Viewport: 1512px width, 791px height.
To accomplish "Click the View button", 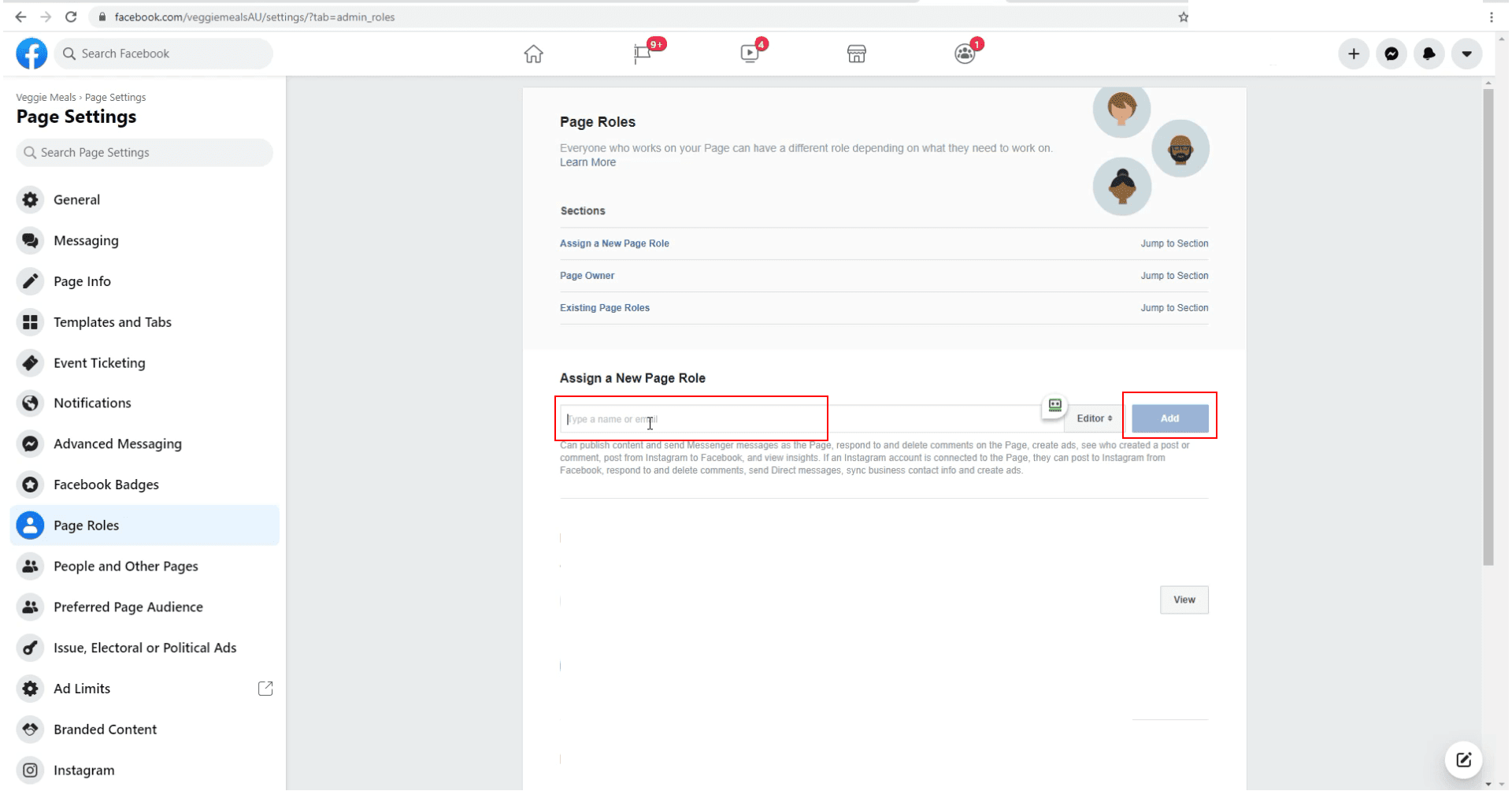I will (1184, 600).
